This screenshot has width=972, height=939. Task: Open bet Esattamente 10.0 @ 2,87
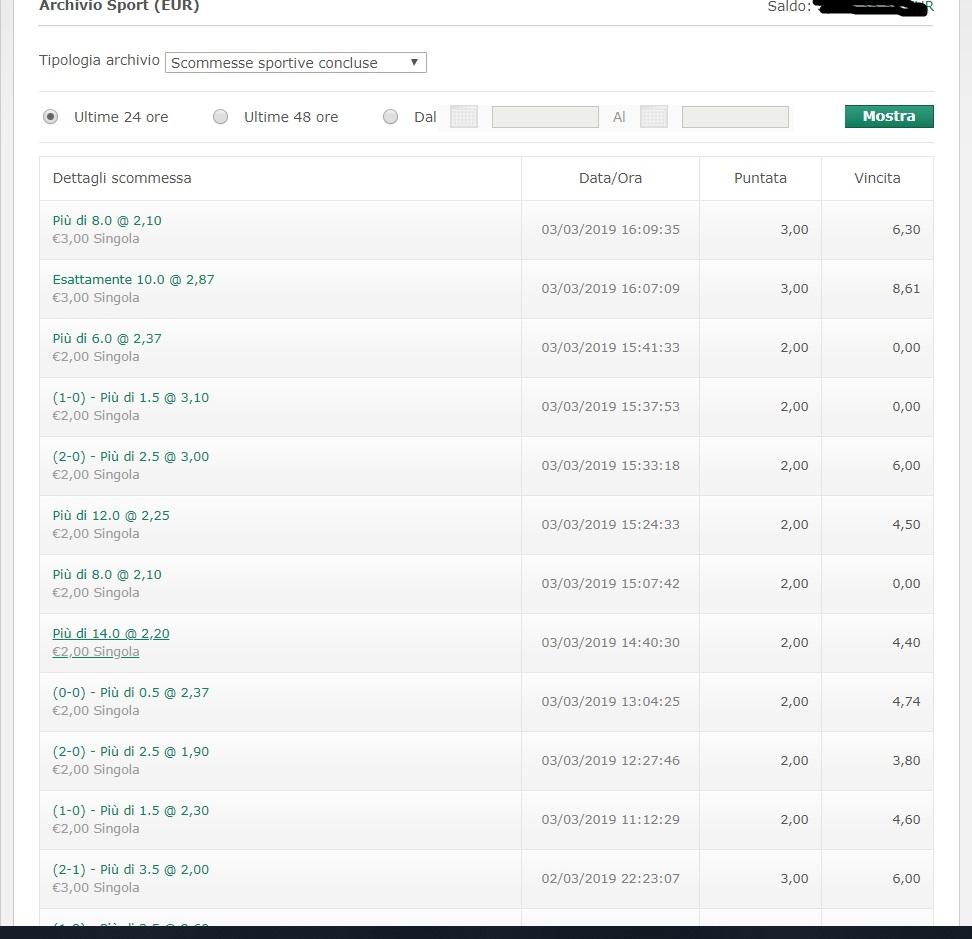[133, 280]
